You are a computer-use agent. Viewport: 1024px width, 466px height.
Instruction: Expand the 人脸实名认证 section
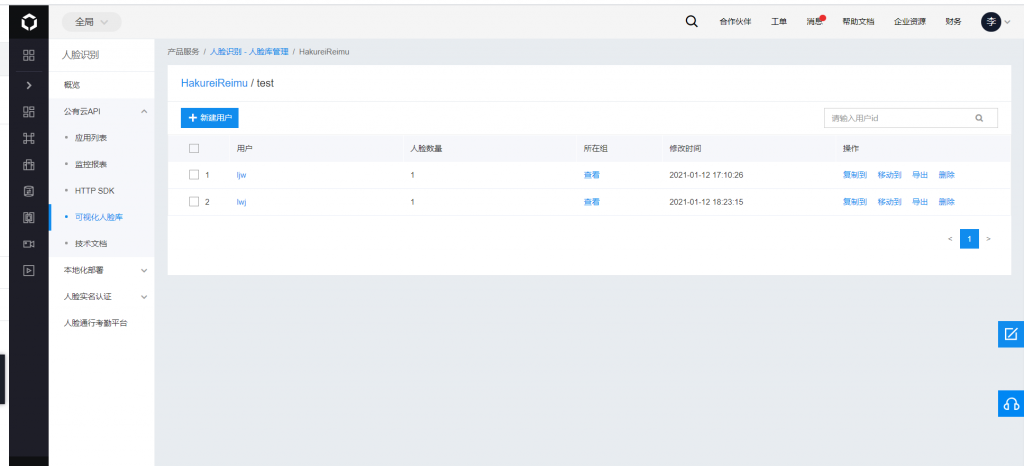[144, 297]
